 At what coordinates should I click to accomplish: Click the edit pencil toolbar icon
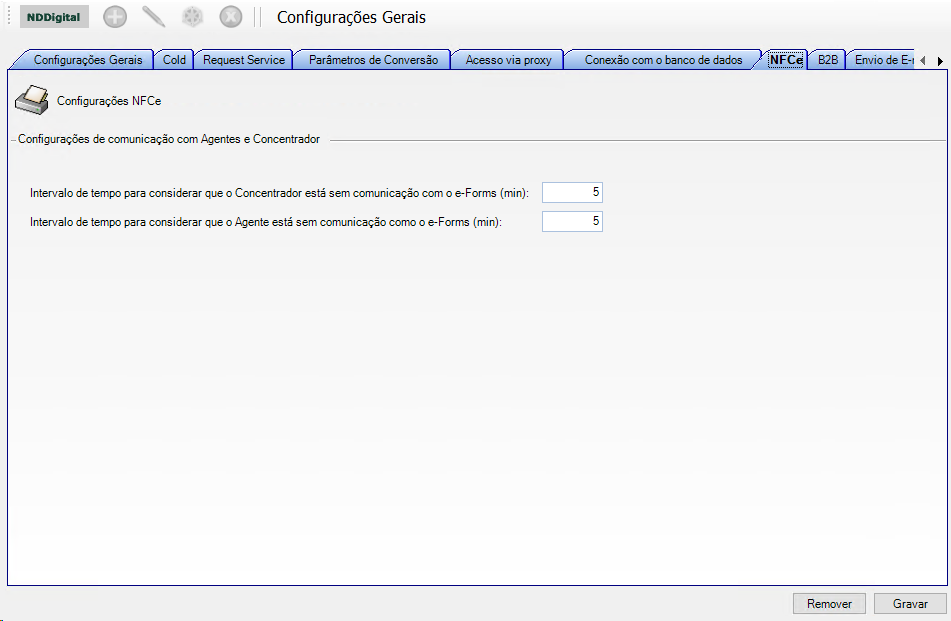(x=154, y=17)
